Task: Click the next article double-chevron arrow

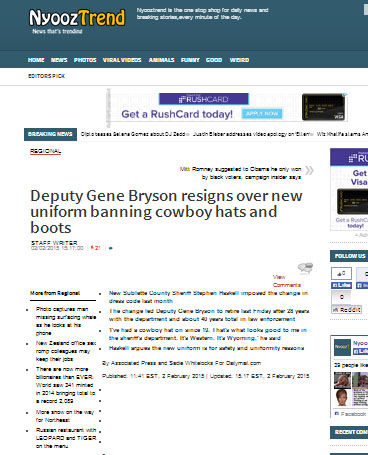Action: tap(309, 170)
